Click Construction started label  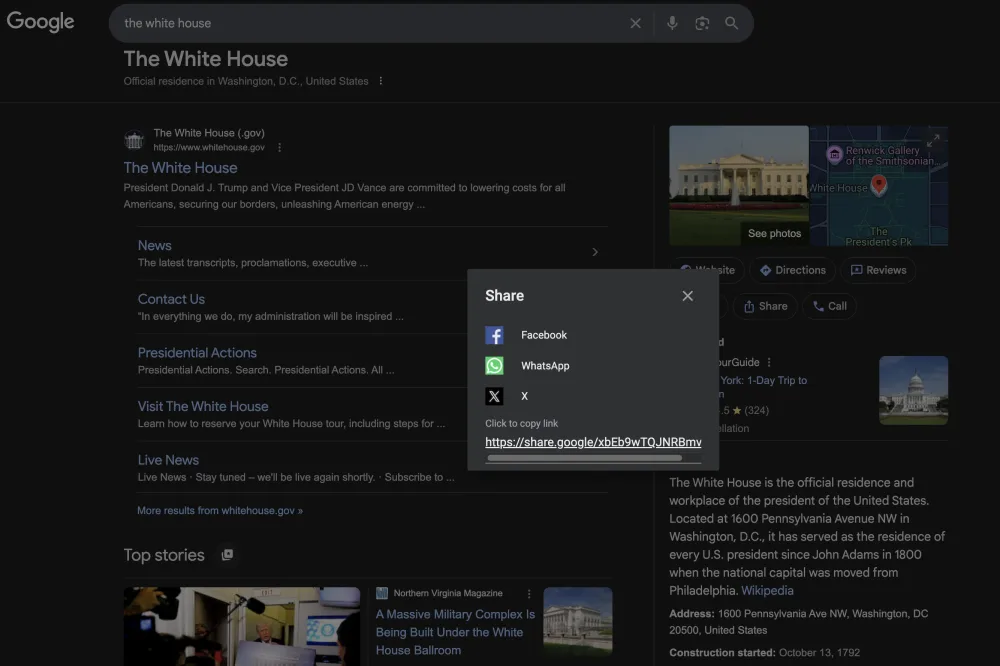click(722, 653)
